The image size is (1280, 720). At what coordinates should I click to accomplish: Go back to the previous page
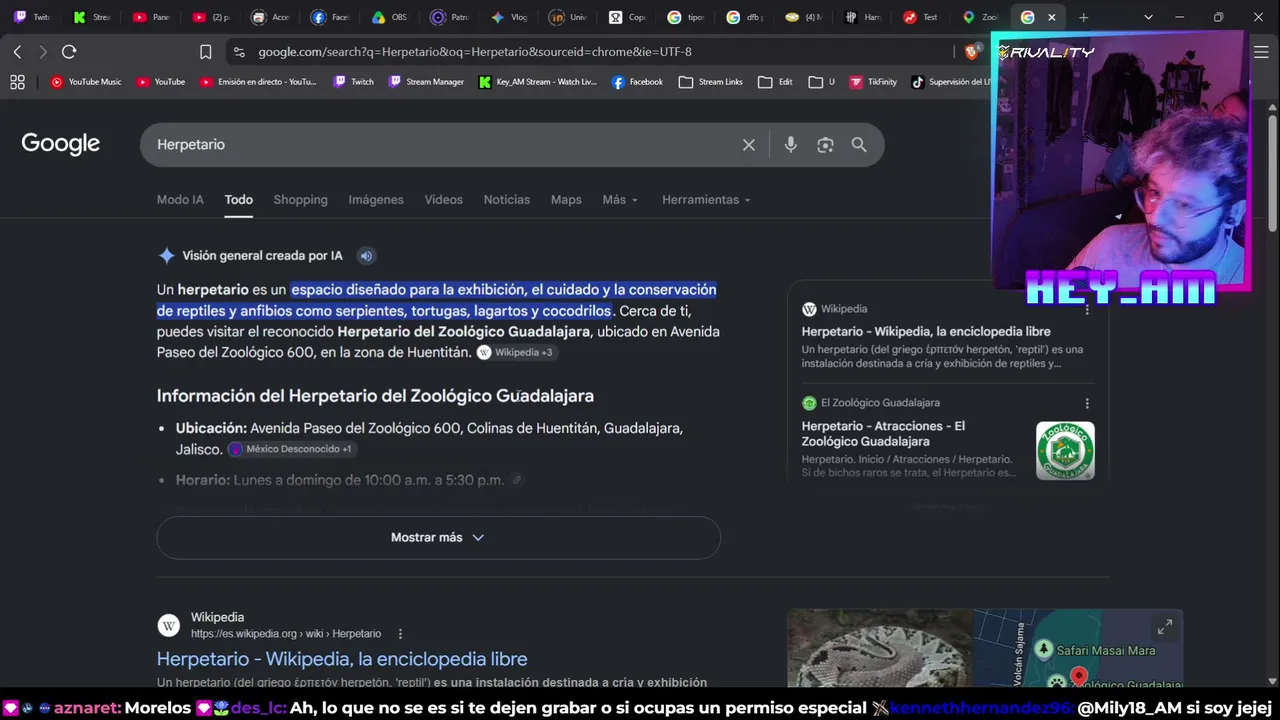point(17,52)
